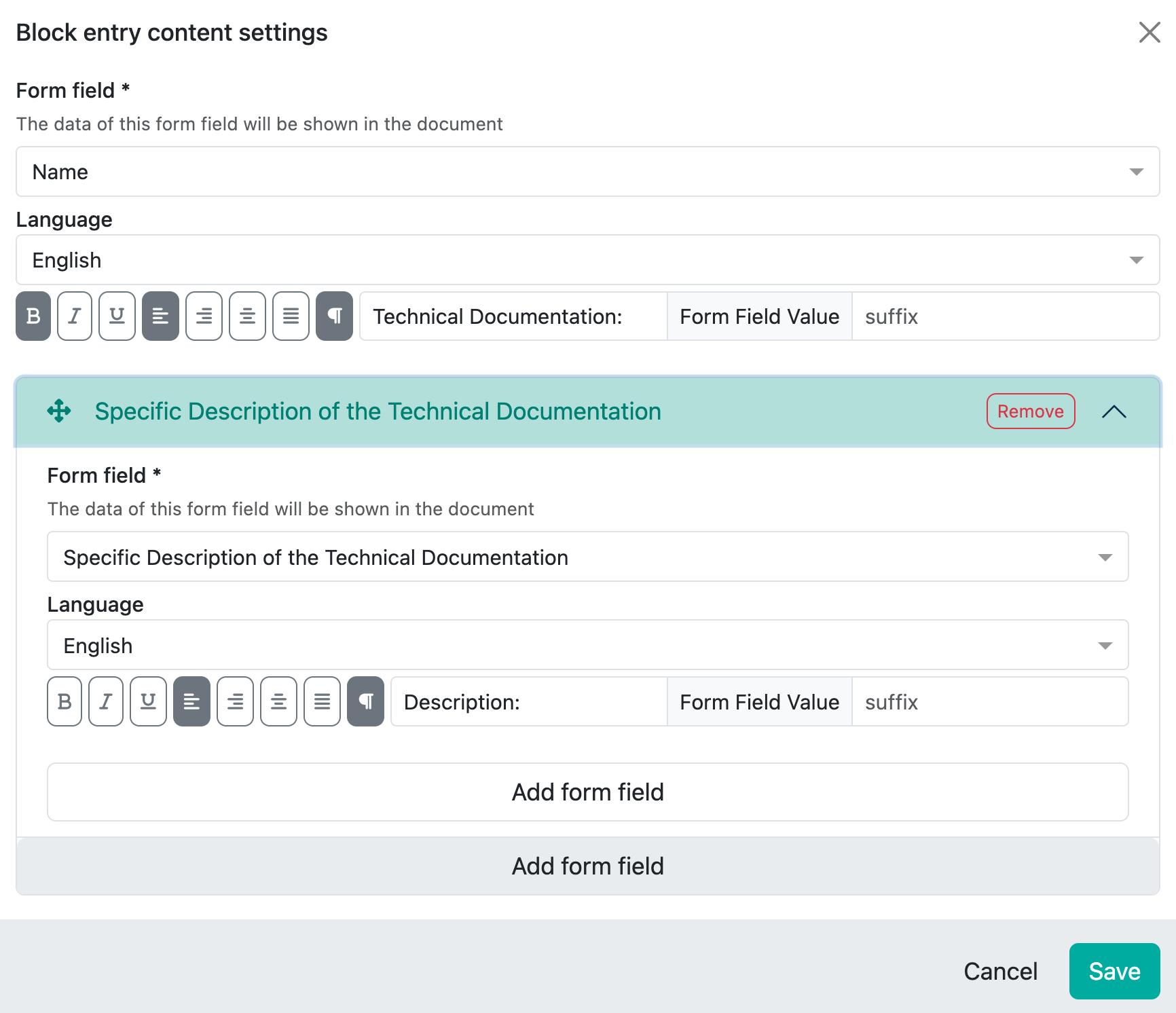Justify text in the Description field toolbar
Image resolution: width=1176 pixels, height=1013 pixels.
[x=322, y=701]
